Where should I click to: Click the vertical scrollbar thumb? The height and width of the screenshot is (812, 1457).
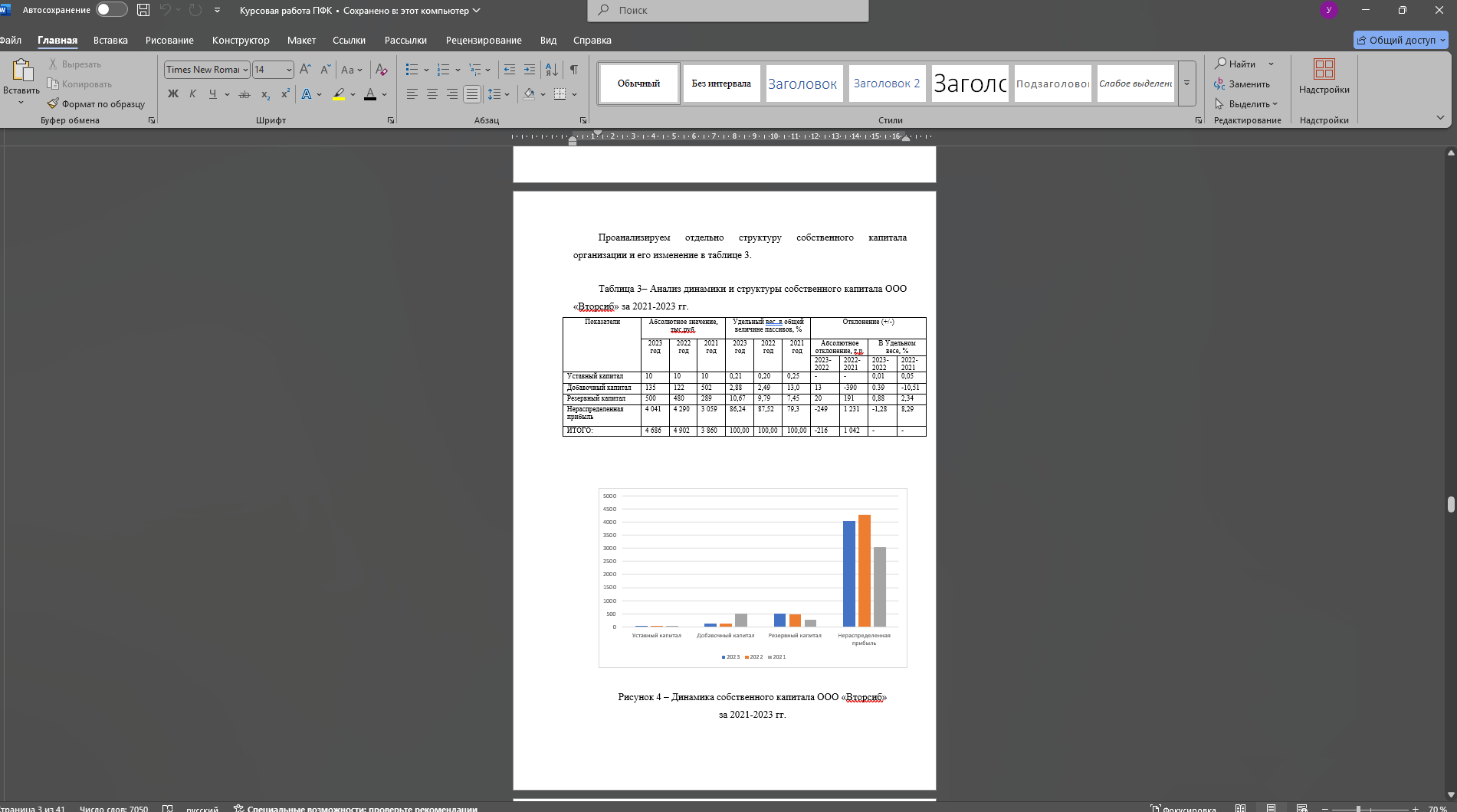pyautogui.click(x=1451, y=504)
